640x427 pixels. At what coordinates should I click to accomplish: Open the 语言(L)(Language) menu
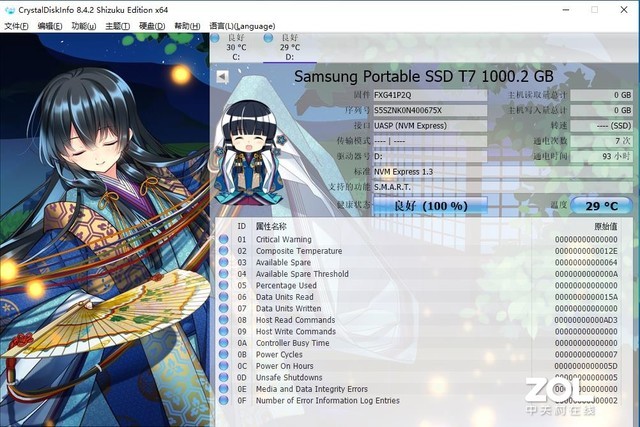[242, 26]
